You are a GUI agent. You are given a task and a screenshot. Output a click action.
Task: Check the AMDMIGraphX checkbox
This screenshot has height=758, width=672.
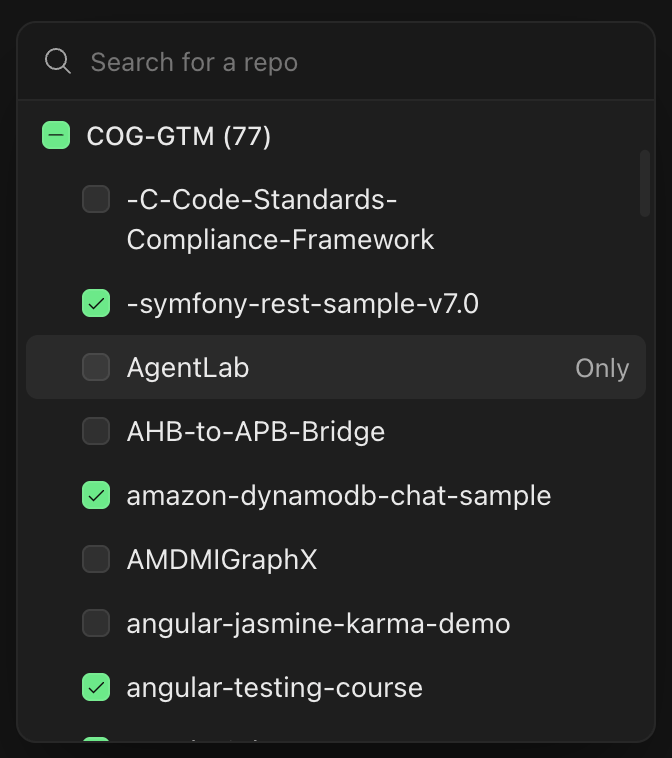(96, 559)
